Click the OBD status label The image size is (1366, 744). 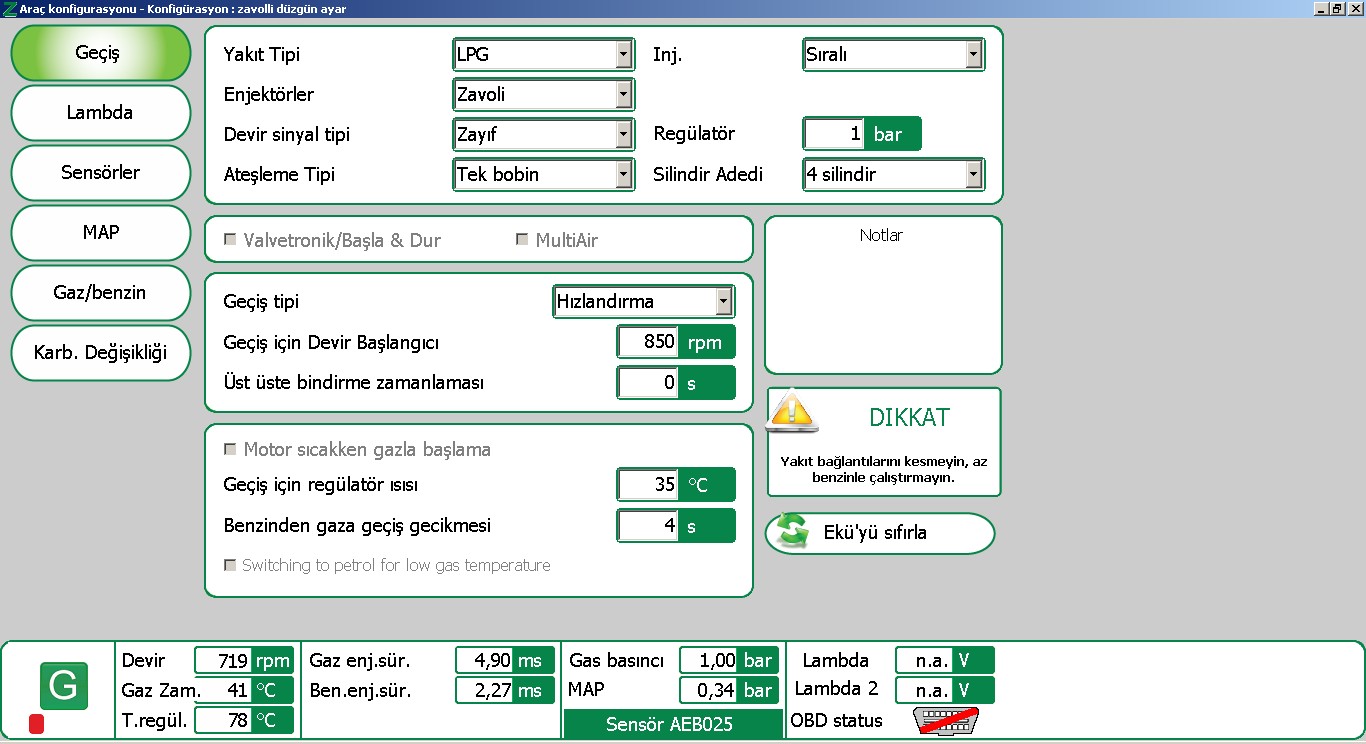point(836,720)
